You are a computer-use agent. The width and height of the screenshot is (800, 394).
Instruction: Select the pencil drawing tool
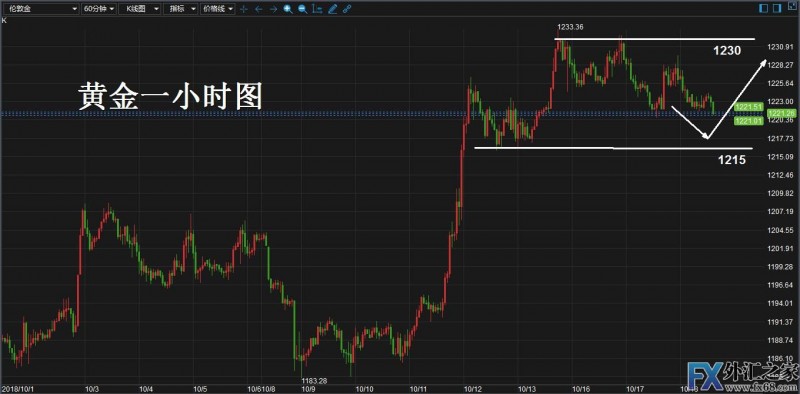332,9
